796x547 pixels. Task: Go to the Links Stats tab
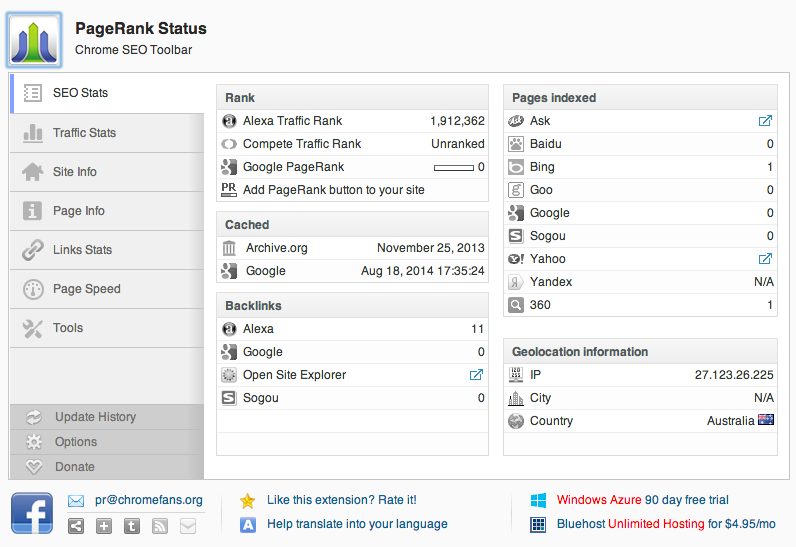(107, 250)
